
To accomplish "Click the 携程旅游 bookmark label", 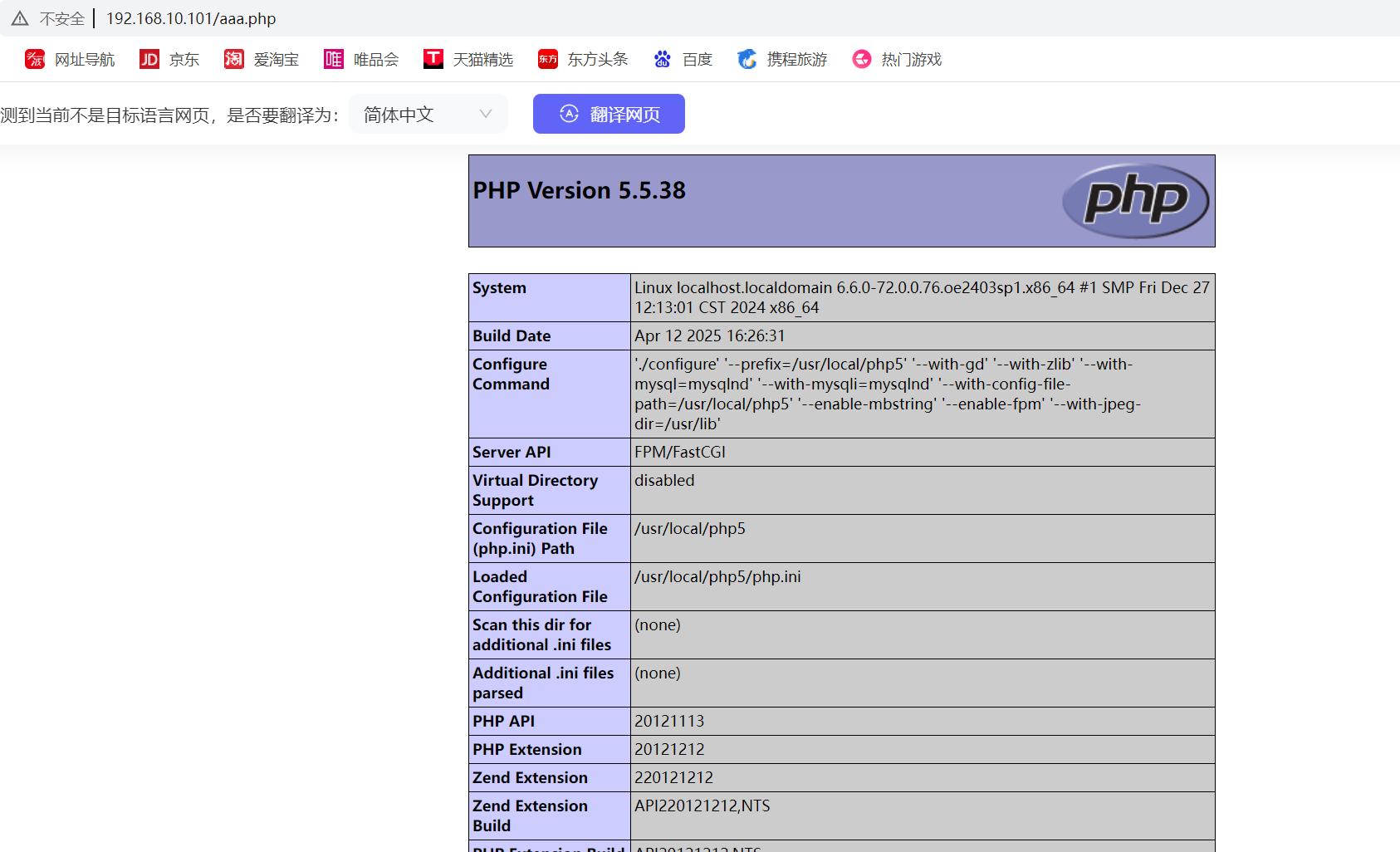I will tap(797, 59).
